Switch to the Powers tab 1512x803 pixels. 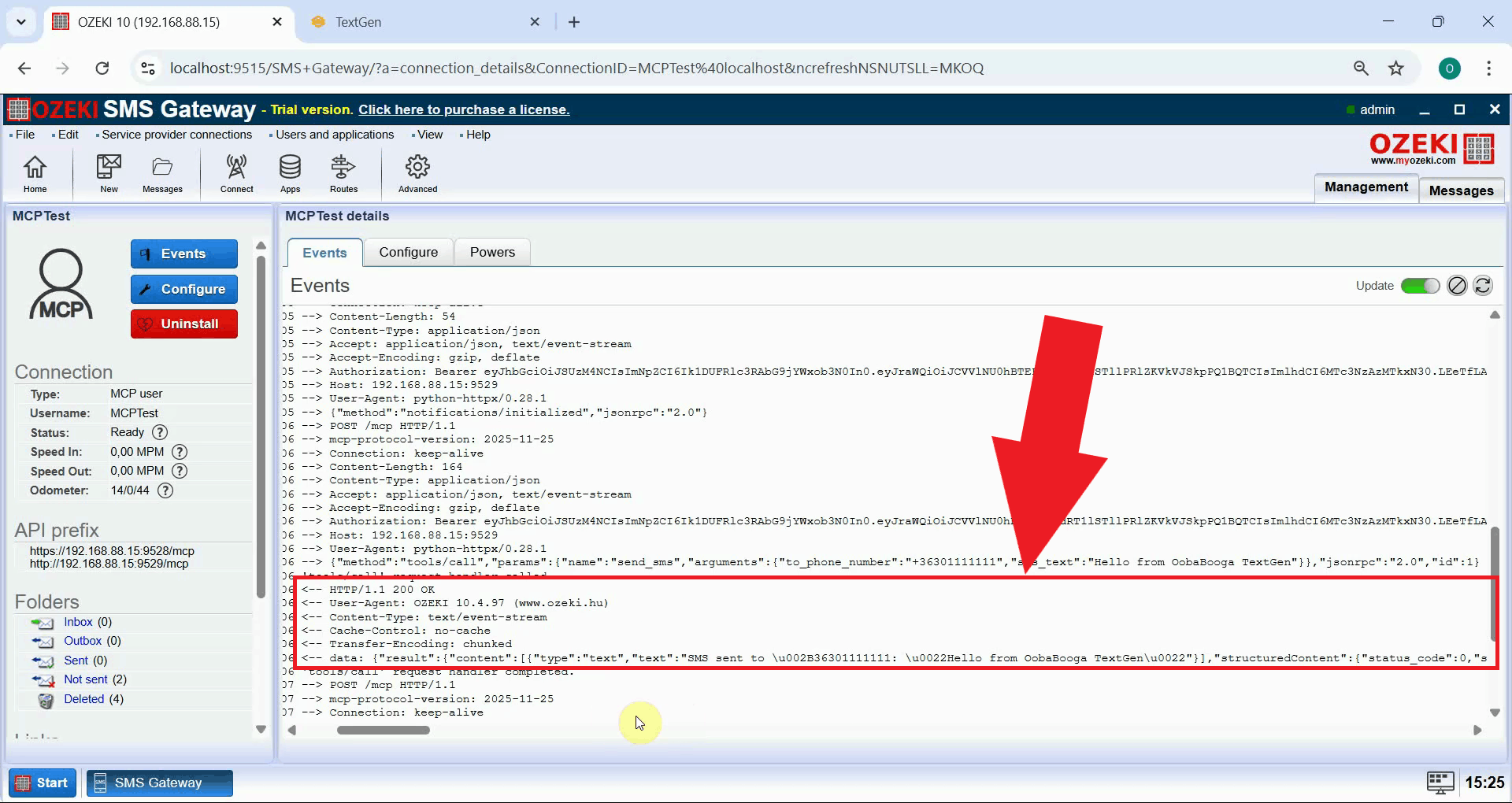(492, 252)
